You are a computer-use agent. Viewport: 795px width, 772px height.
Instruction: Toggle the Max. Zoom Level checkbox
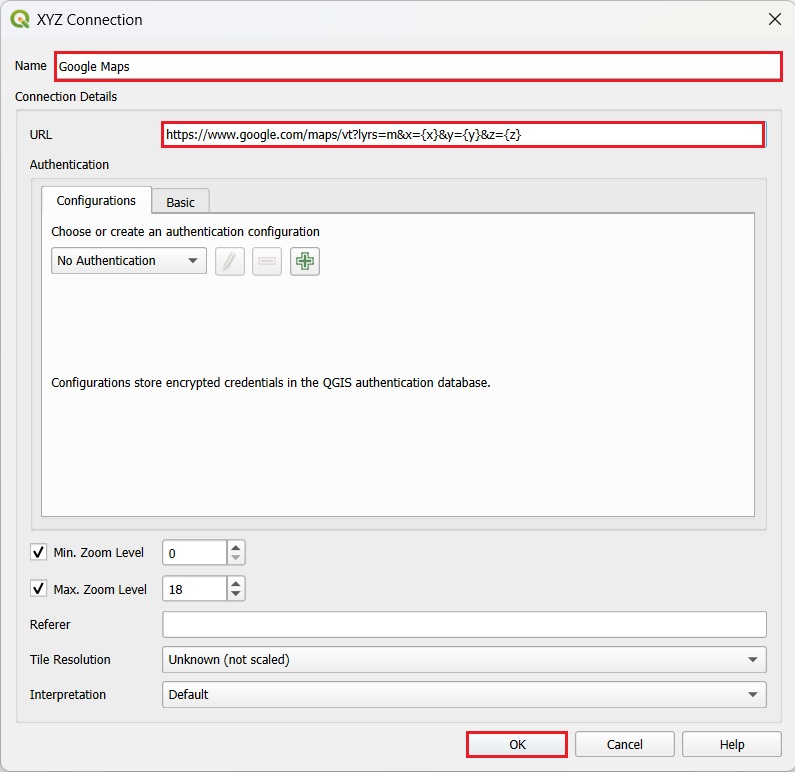[39, 590]
